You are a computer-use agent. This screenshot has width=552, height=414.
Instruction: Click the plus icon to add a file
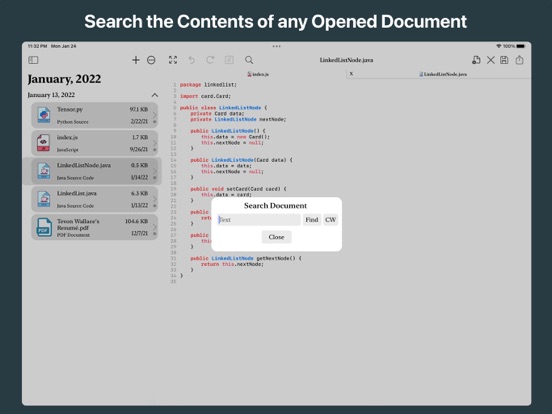tap(136, 60)
